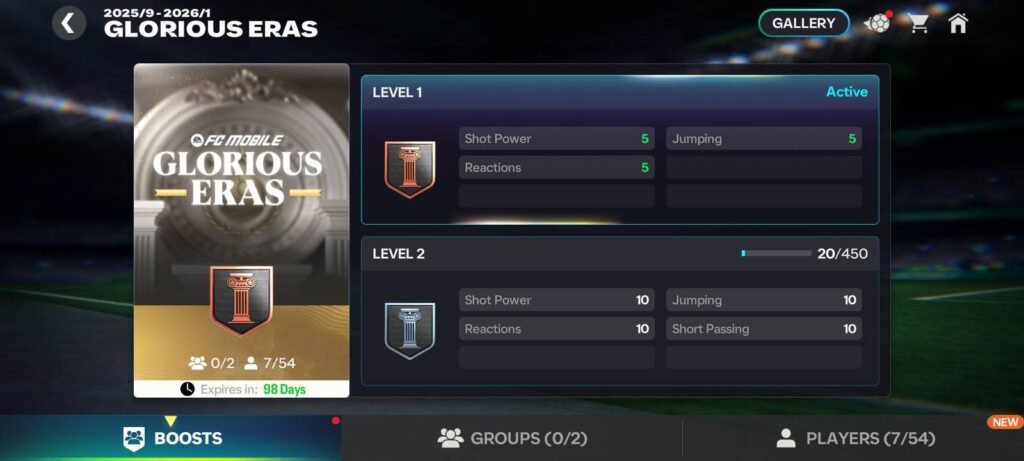Select the Level 1 Shot Power boost row
The height and width of the screenshot is (461, 1024).
pyautogui.click(x=556, y=138)
